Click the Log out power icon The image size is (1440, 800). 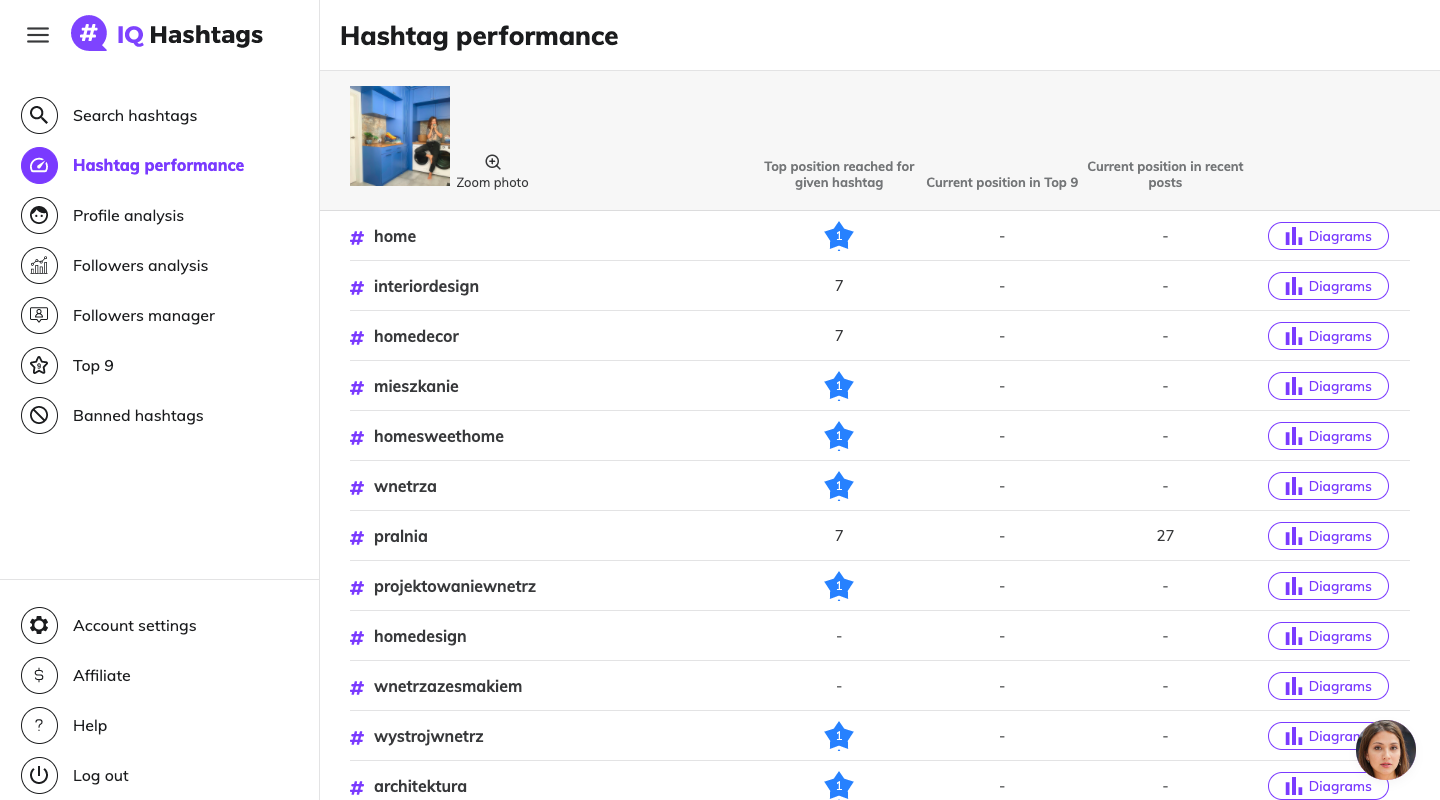(x=39, y=775)
